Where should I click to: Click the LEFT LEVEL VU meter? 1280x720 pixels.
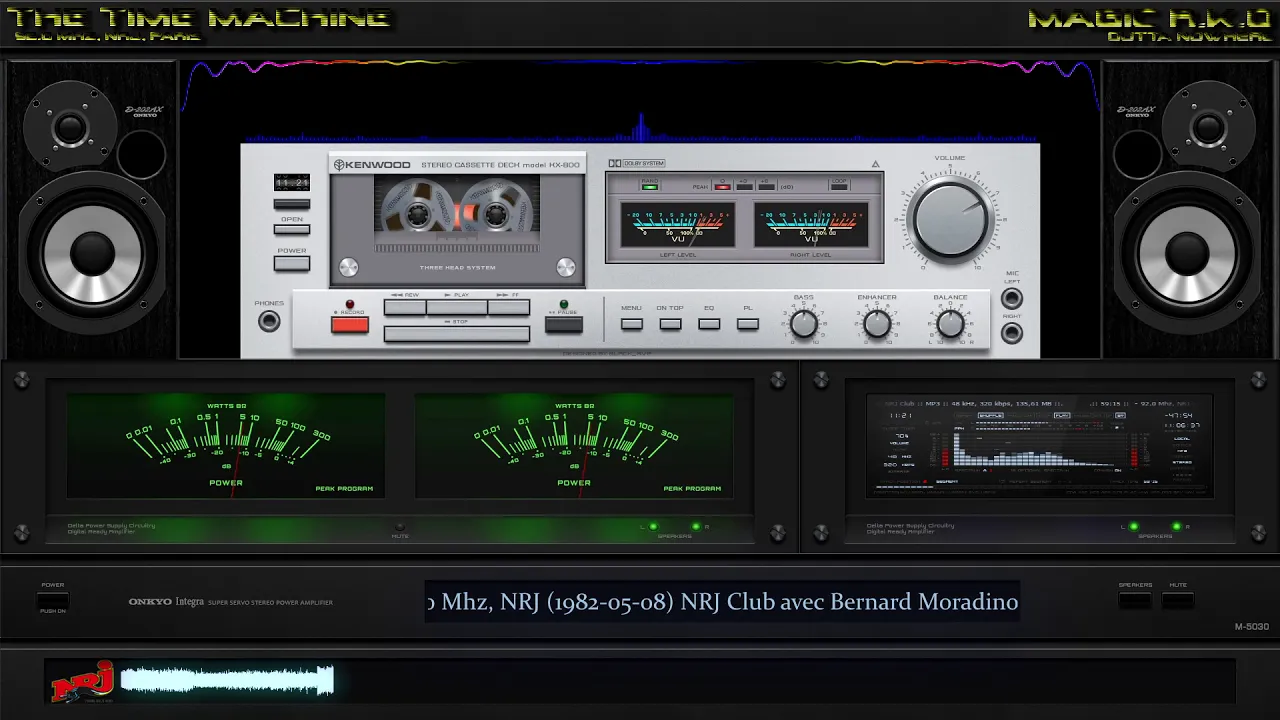point(677,225)
